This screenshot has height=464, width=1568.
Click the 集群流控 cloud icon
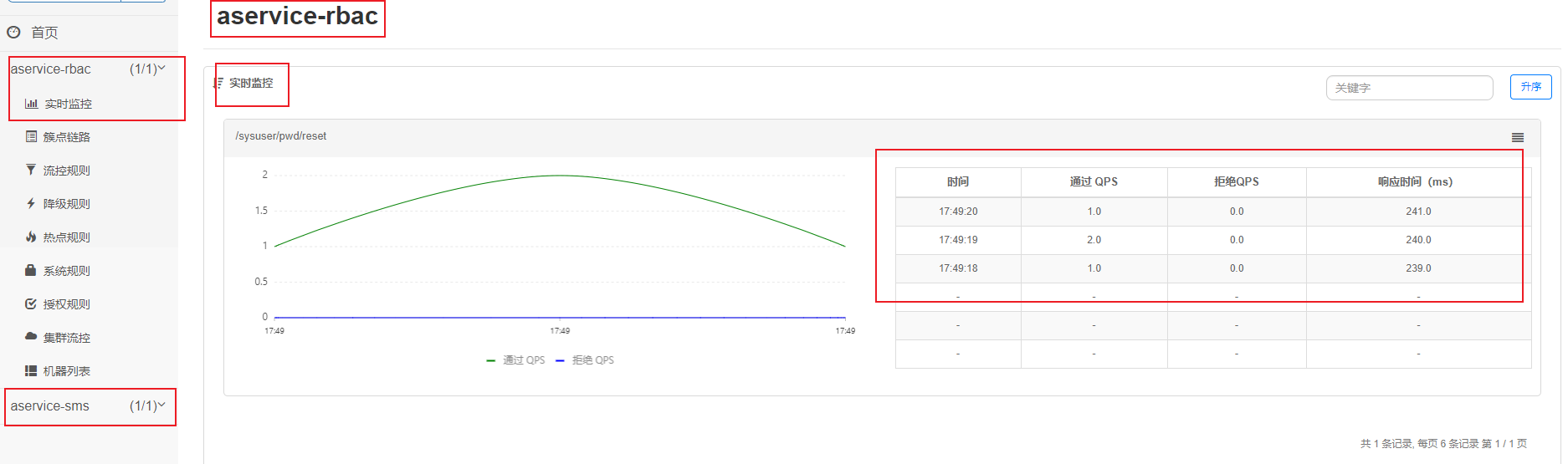coord(31,336)
